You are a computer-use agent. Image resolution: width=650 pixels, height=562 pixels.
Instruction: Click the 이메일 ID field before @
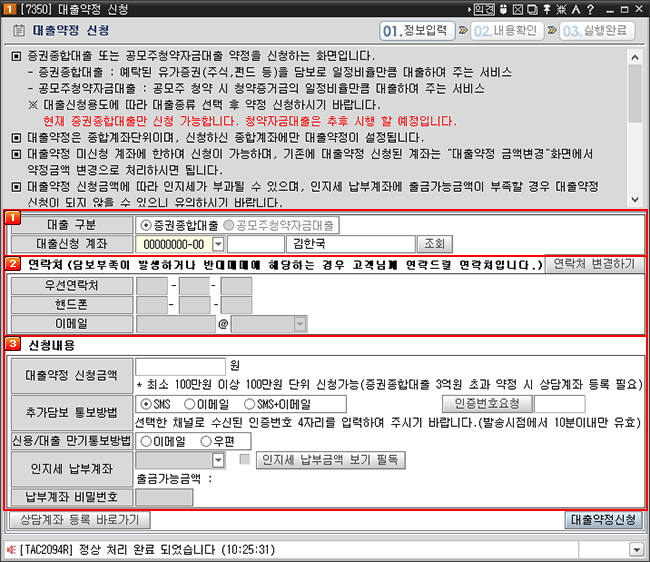click(x=176, y=324)
